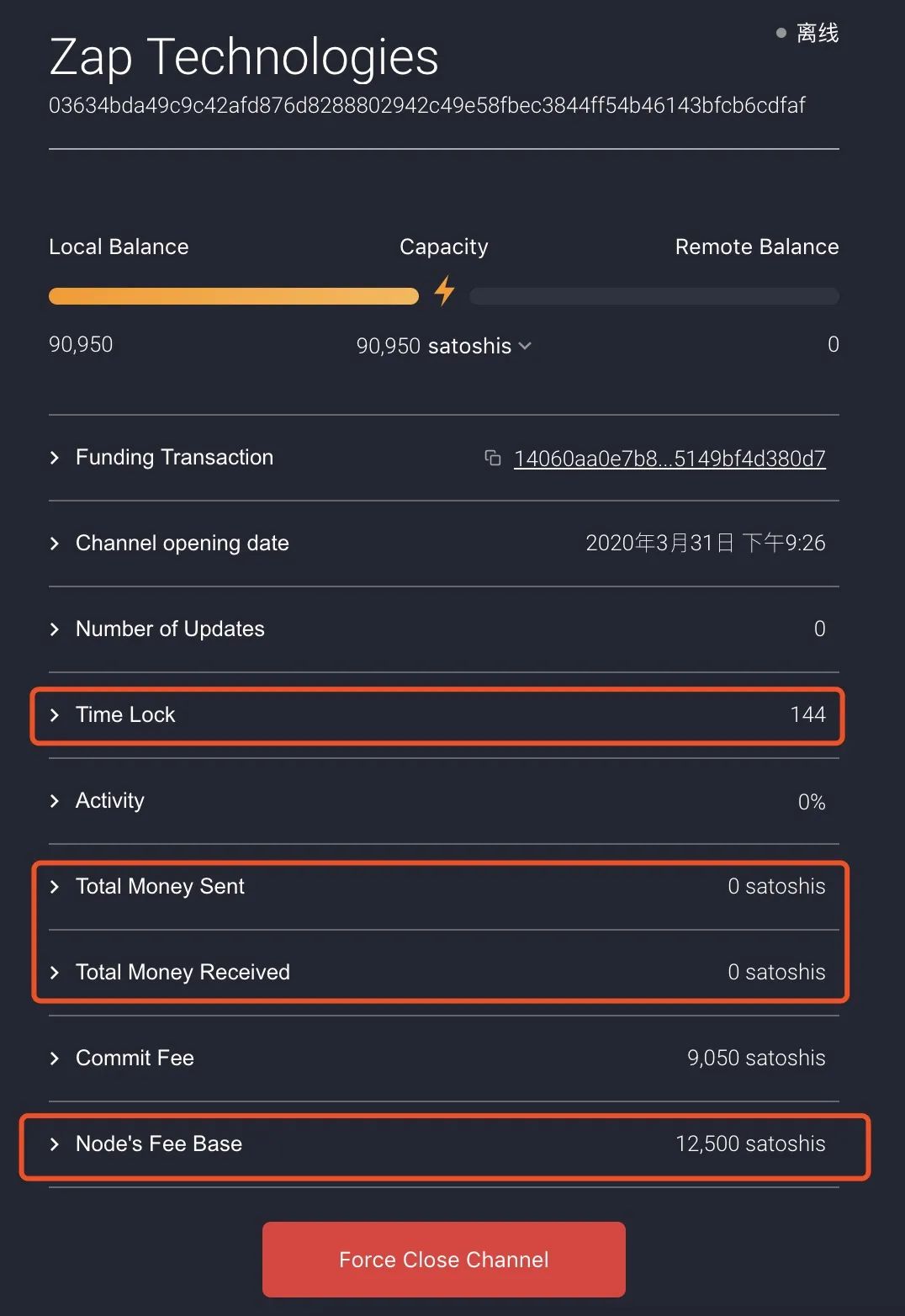Expand the Node's Fee Base chevron
The height and width of the screenshot is (1316, 905).
click(x=55, y=1144)
